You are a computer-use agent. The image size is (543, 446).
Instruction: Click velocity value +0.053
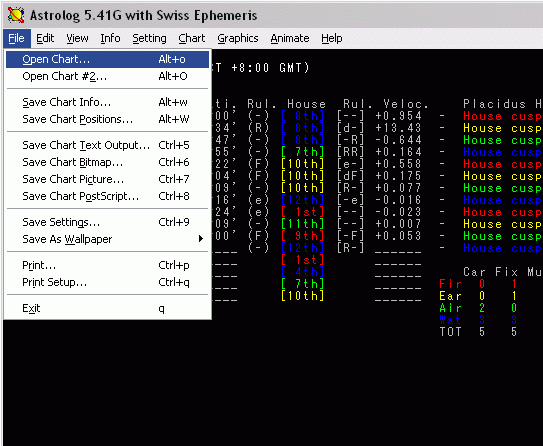(x=398, y=236)
